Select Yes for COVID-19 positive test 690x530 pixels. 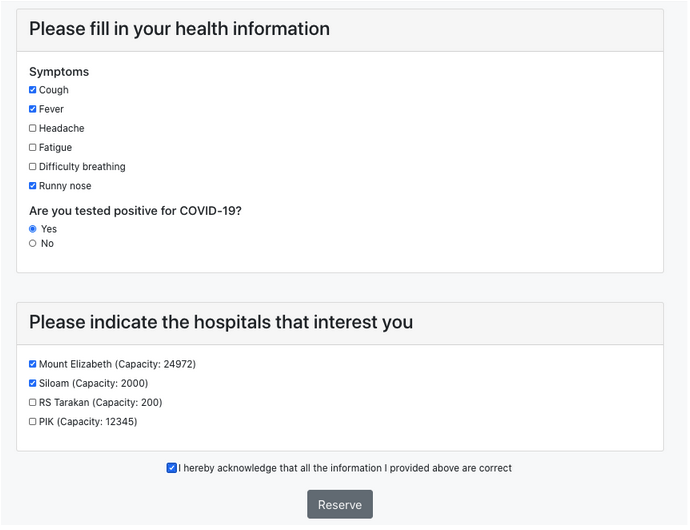pos(33,229)
